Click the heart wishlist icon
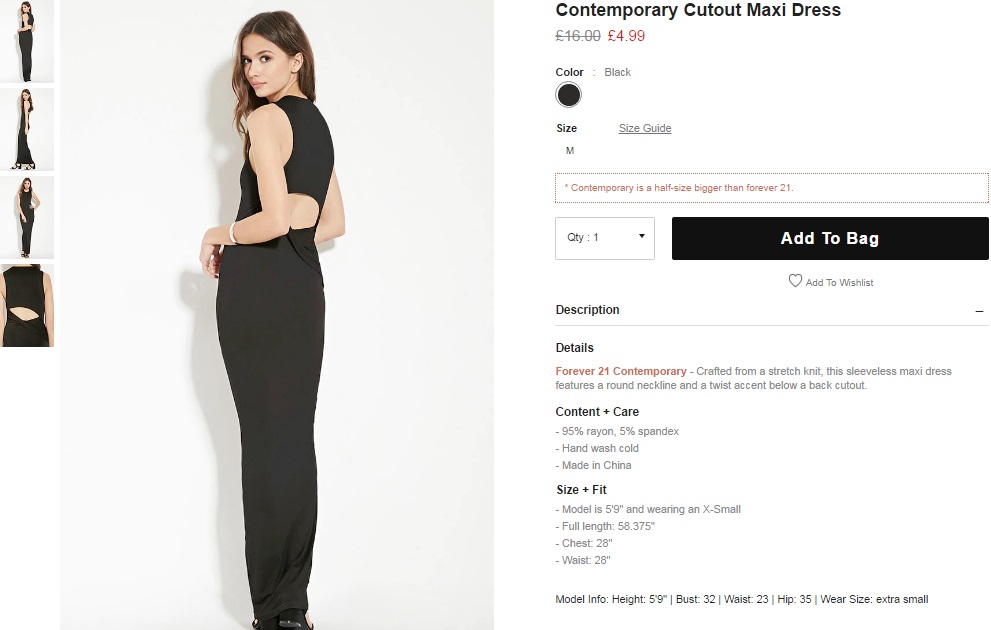The width and height of the screenshot is (991, 630). (795, 281)
